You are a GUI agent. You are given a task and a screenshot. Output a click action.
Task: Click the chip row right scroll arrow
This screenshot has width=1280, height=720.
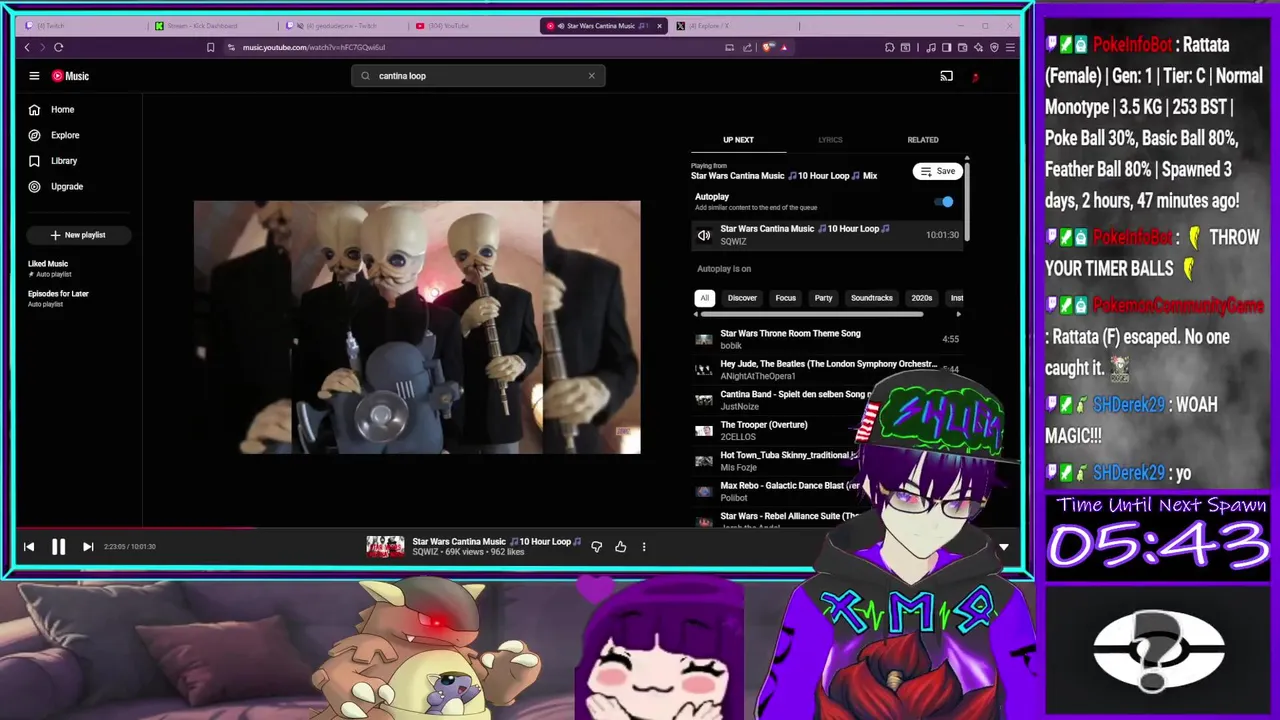958,314
